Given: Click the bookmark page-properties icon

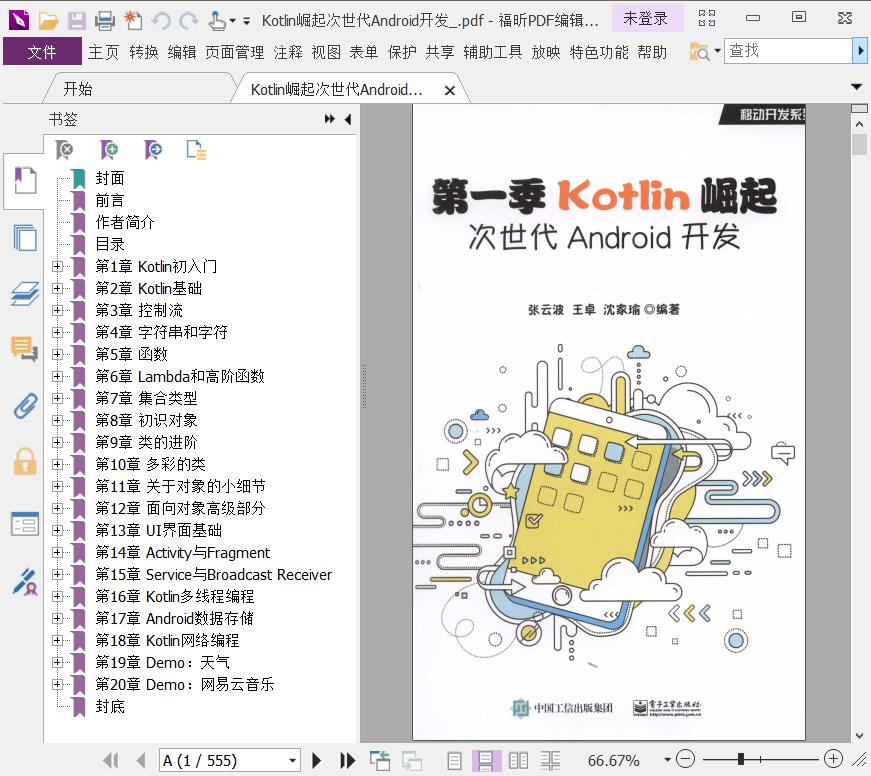Looking at the screenshot, I should point(196,150).
